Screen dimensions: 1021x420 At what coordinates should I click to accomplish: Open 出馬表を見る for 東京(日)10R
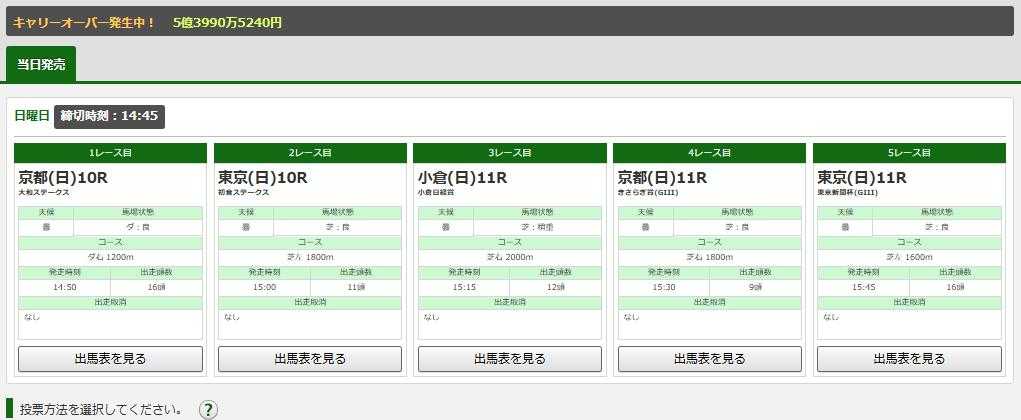pos(310,359)
